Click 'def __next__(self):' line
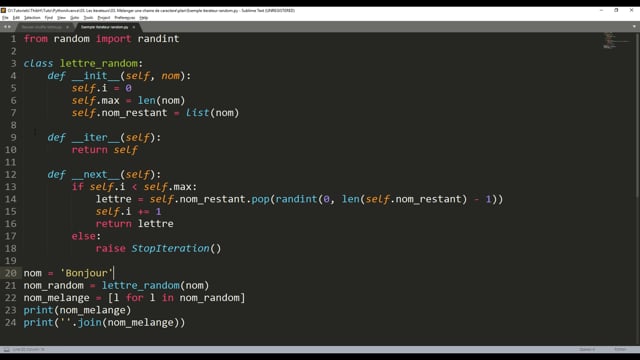640x360 pixels. point(104,175)
